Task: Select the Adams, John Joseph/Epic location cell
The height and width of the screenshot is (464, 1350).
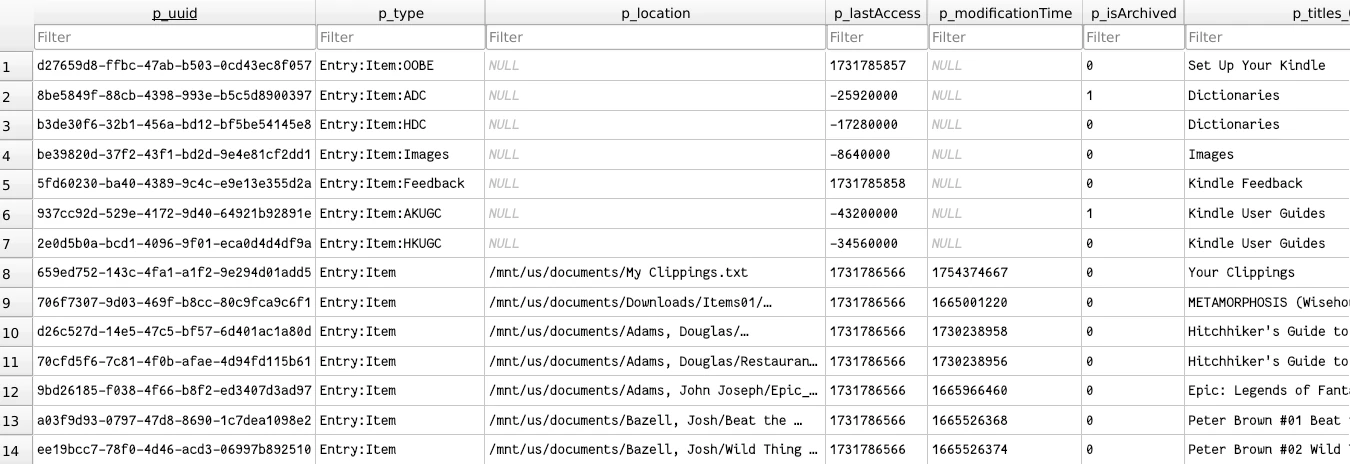Action: [656, 391]
